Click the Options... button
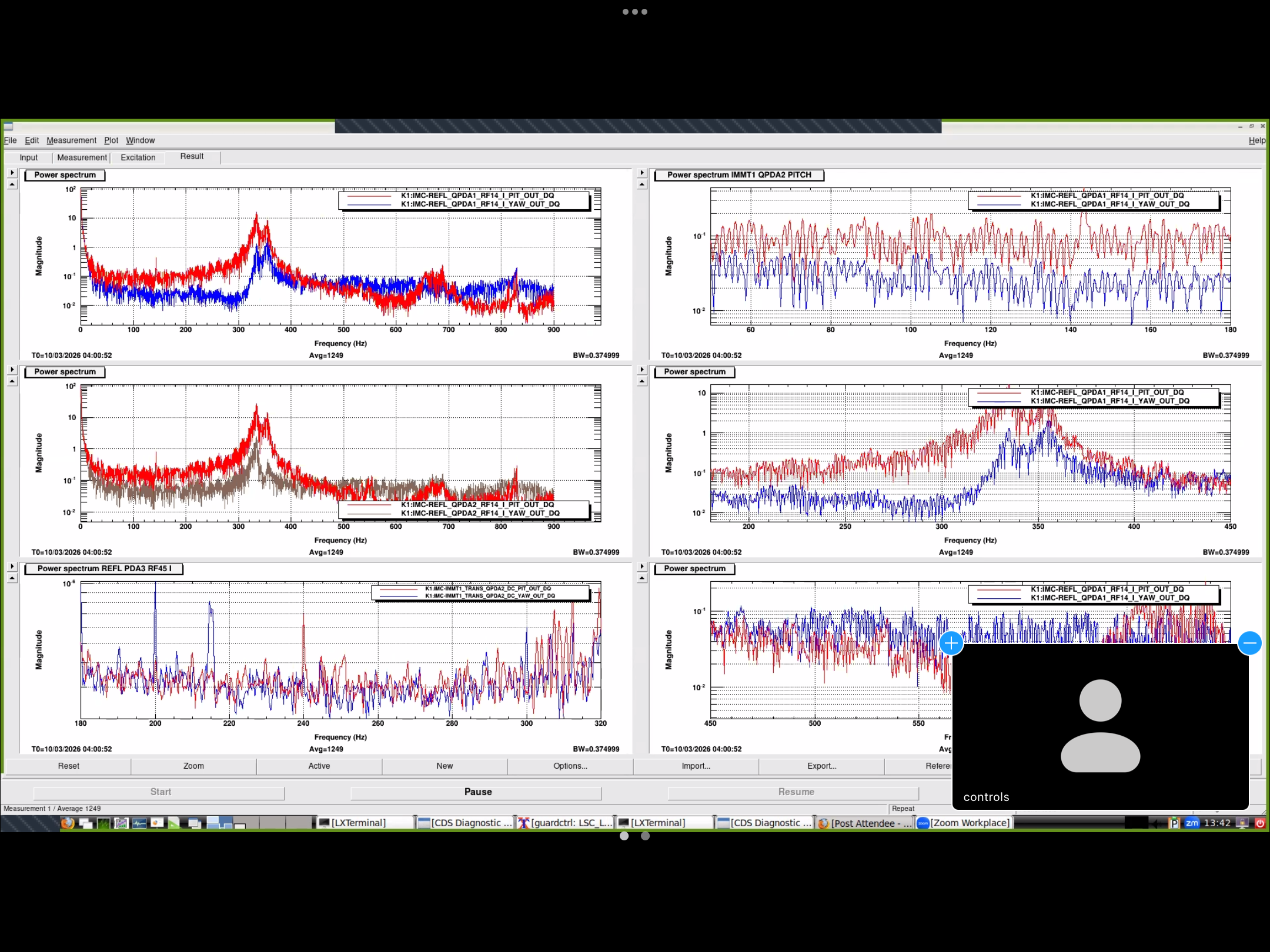 point(570,766)
